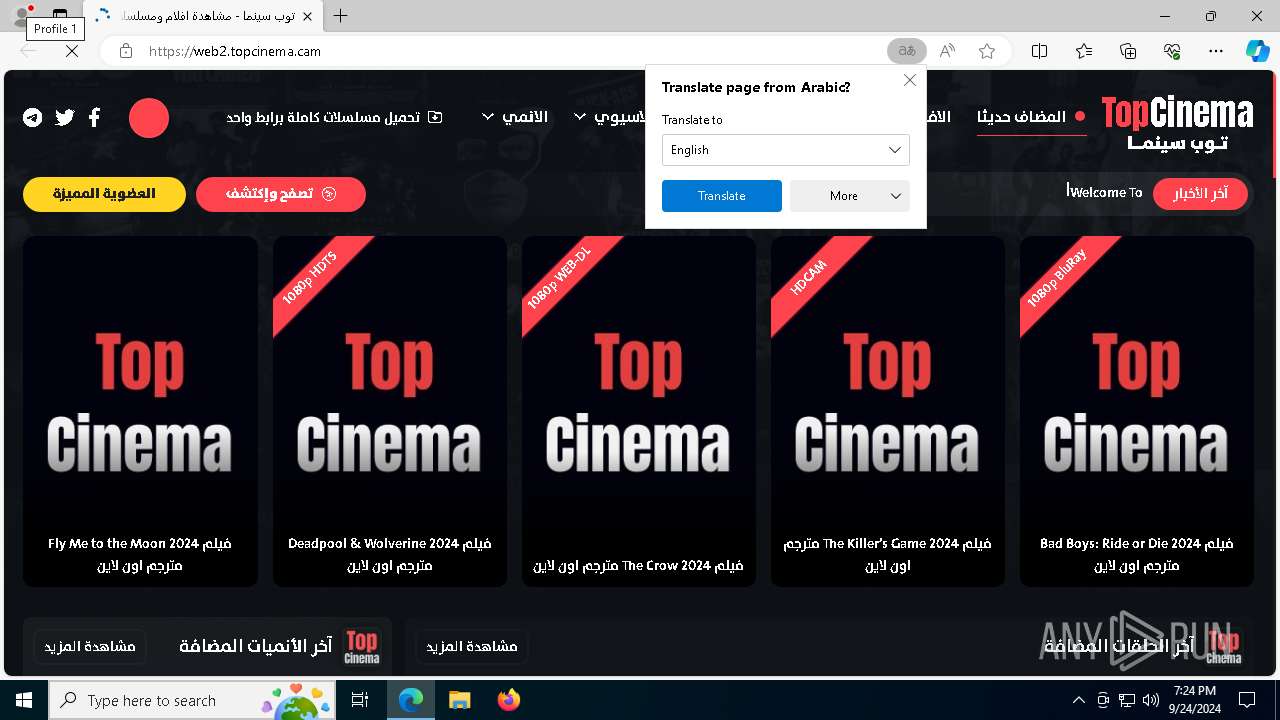Open the Copilot sidebar icon
The width and height of the screenshot is (1280, 720).
(x=1258, y=51)
